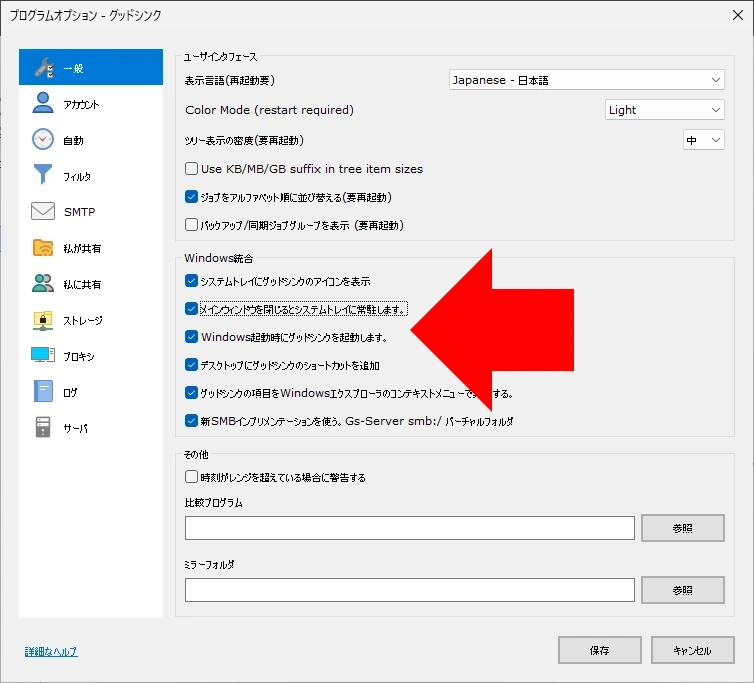Open the SMTP envelope icon

tap(43, 211)
